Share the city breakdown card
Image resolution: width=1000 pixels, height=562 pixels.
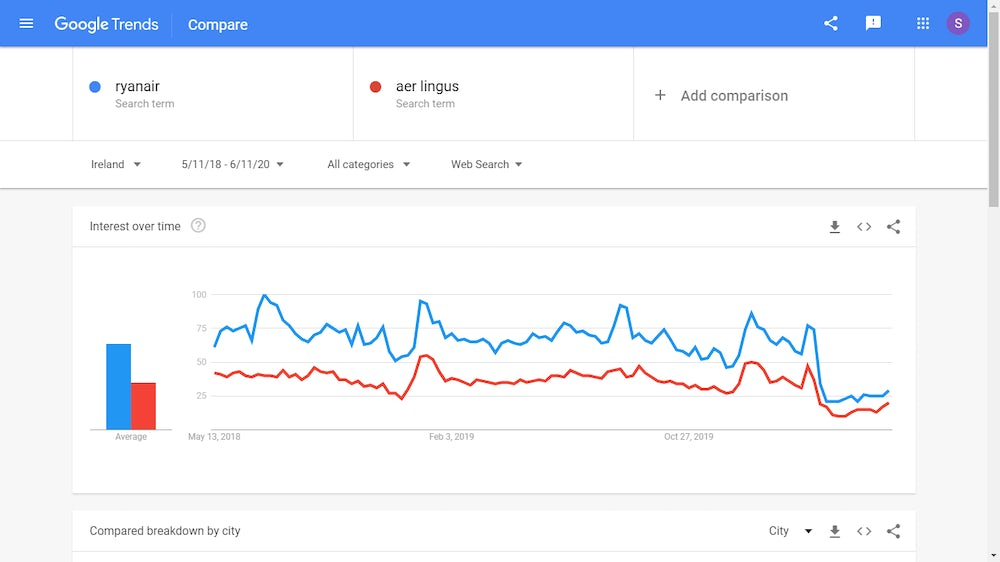(x=893, y=531)
